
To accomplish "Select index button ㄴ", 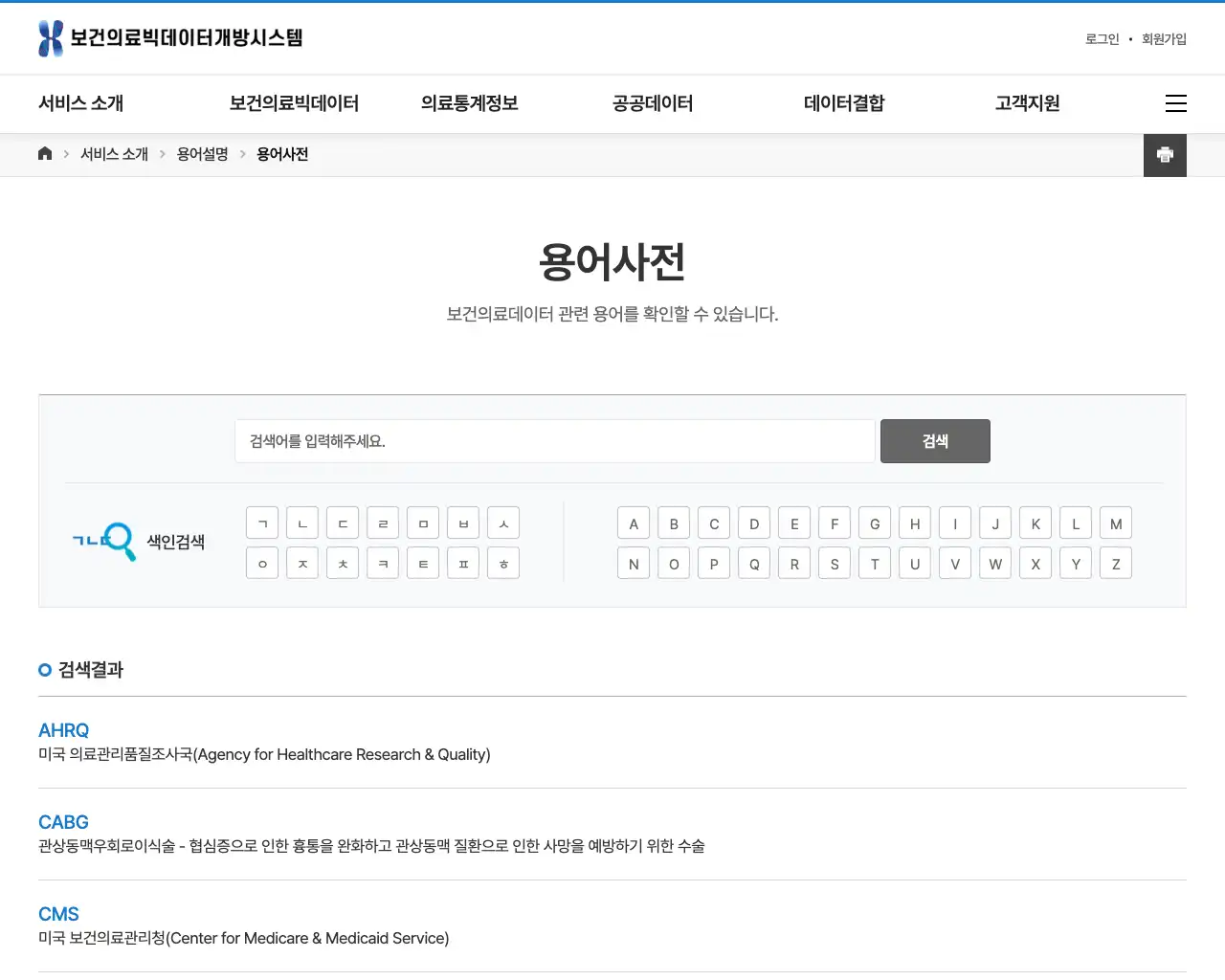I will click(302, 523).
